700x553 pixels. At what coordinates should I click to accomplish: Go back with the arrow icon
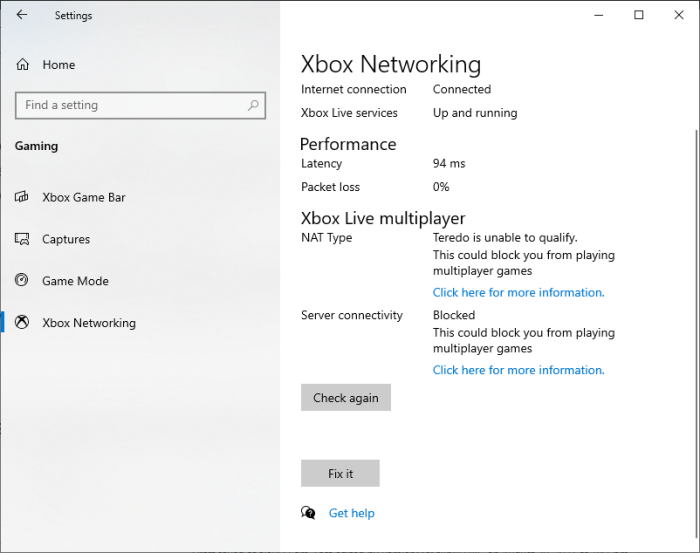pos(21,15)
